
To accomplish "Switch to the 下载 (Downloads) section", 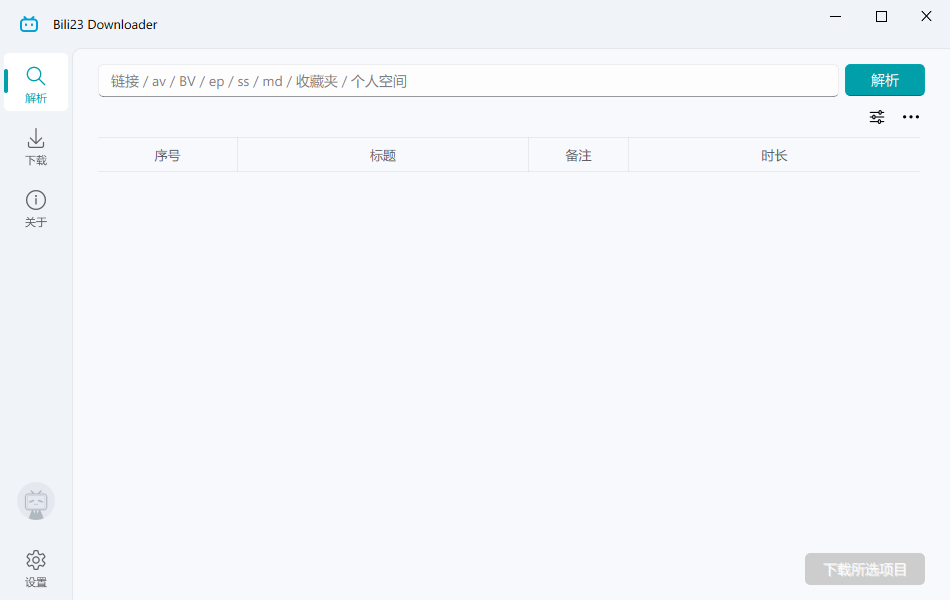I will click(36, 147).
